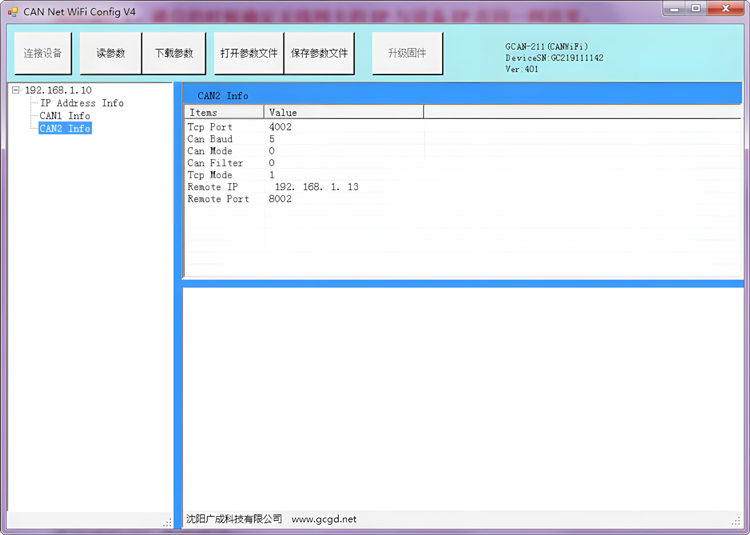Select IP Address Info in tree
This screenshot has height=535, width=750.
(x=82, y=103)
